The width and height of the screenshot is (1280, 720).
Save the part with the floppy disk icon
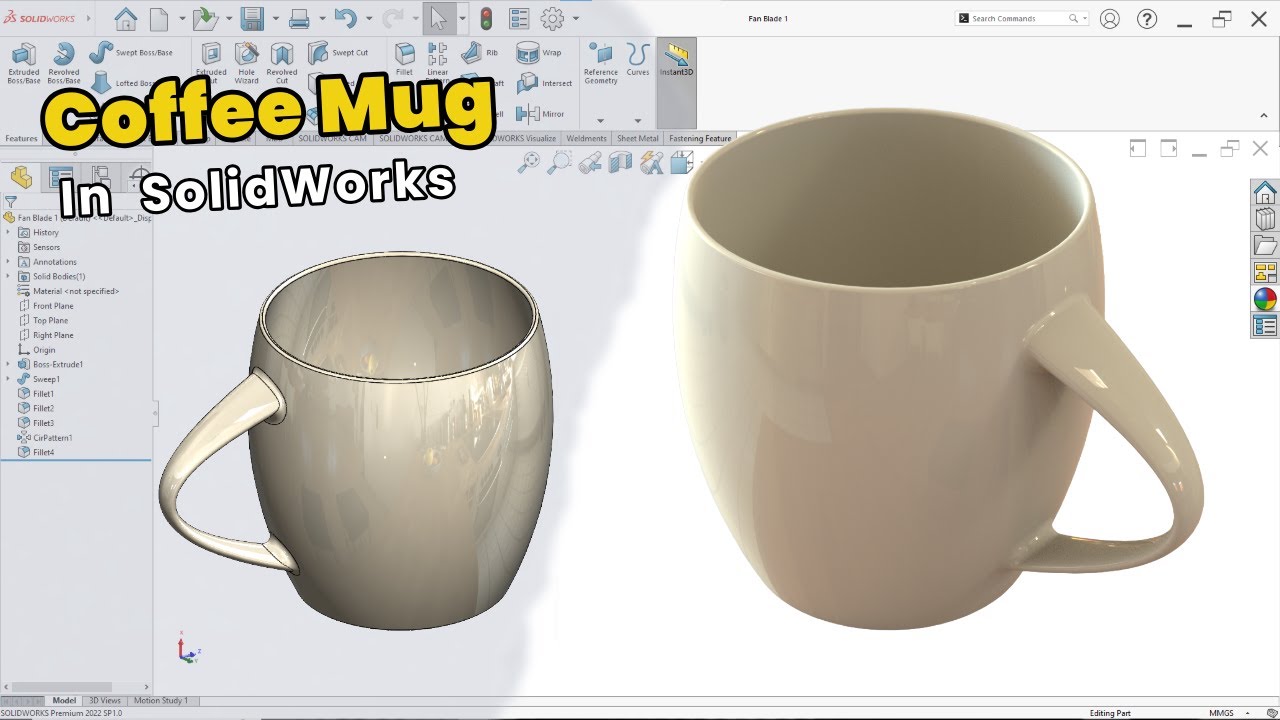click(252, 18)
